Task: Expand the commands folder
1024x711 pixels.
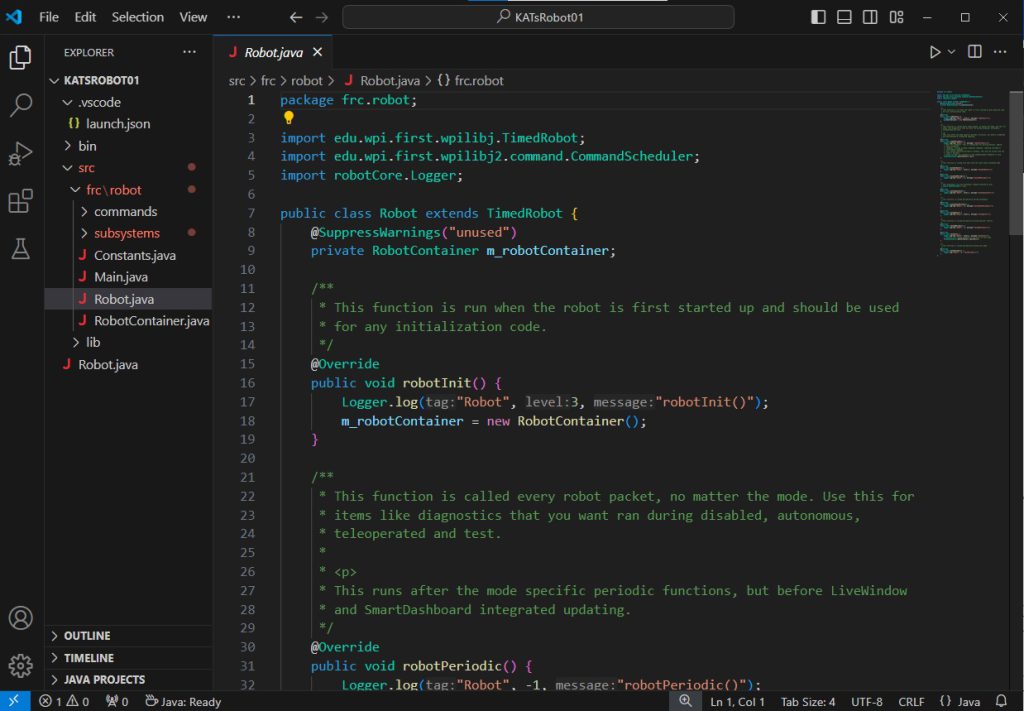Action: coord(128,212)
